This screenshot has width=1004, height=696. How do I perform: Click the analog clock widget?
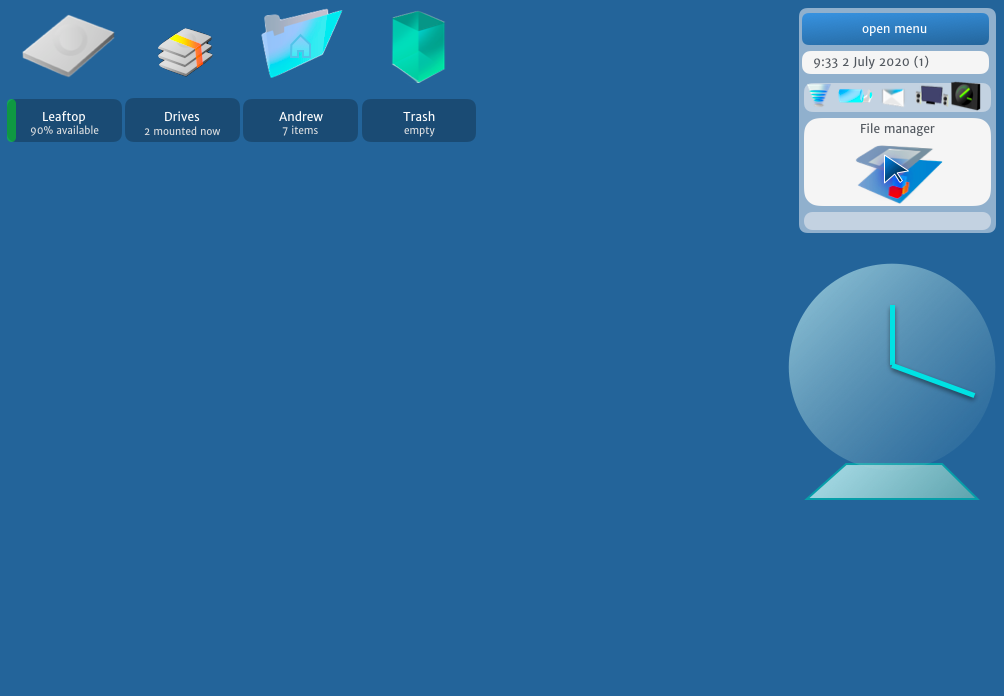point(892,382)
